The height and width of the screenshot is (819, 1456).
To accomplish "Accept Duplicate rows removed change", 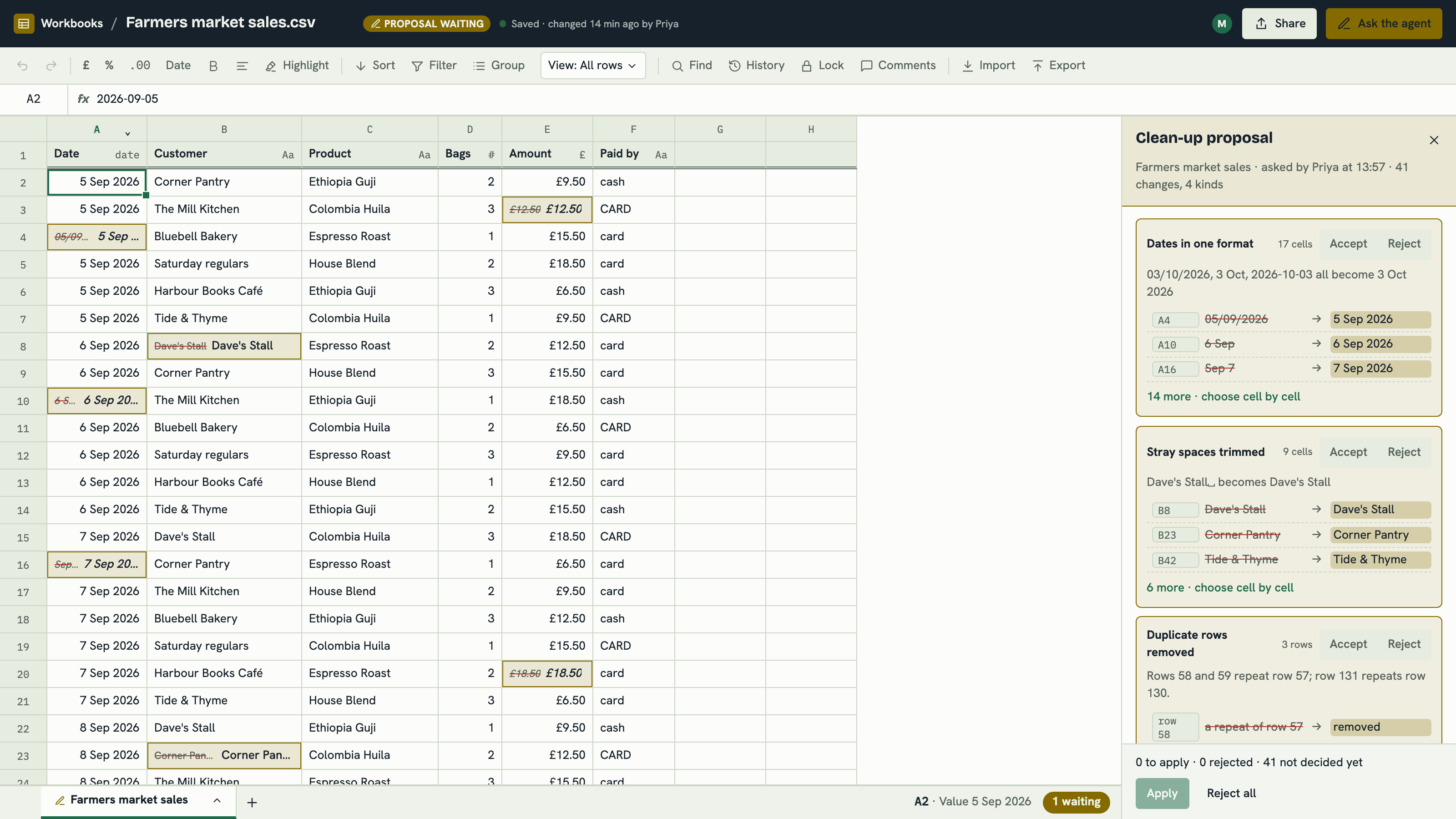I will point(1348,644).
